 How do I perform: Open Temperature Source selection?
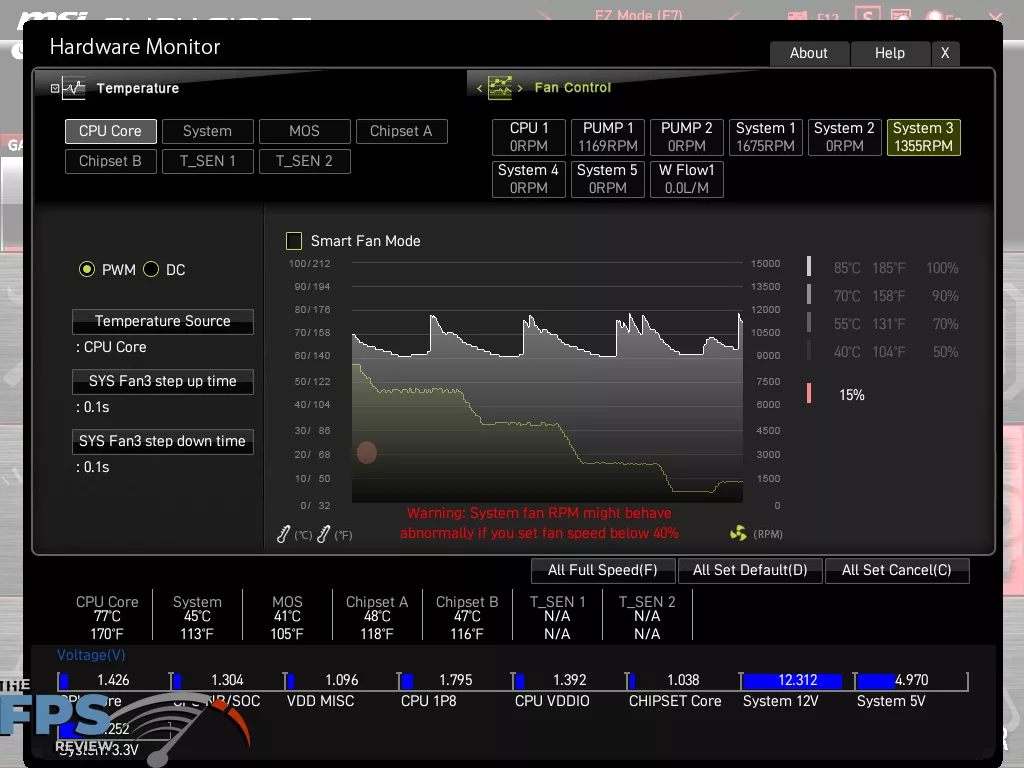tap(163, 321)
